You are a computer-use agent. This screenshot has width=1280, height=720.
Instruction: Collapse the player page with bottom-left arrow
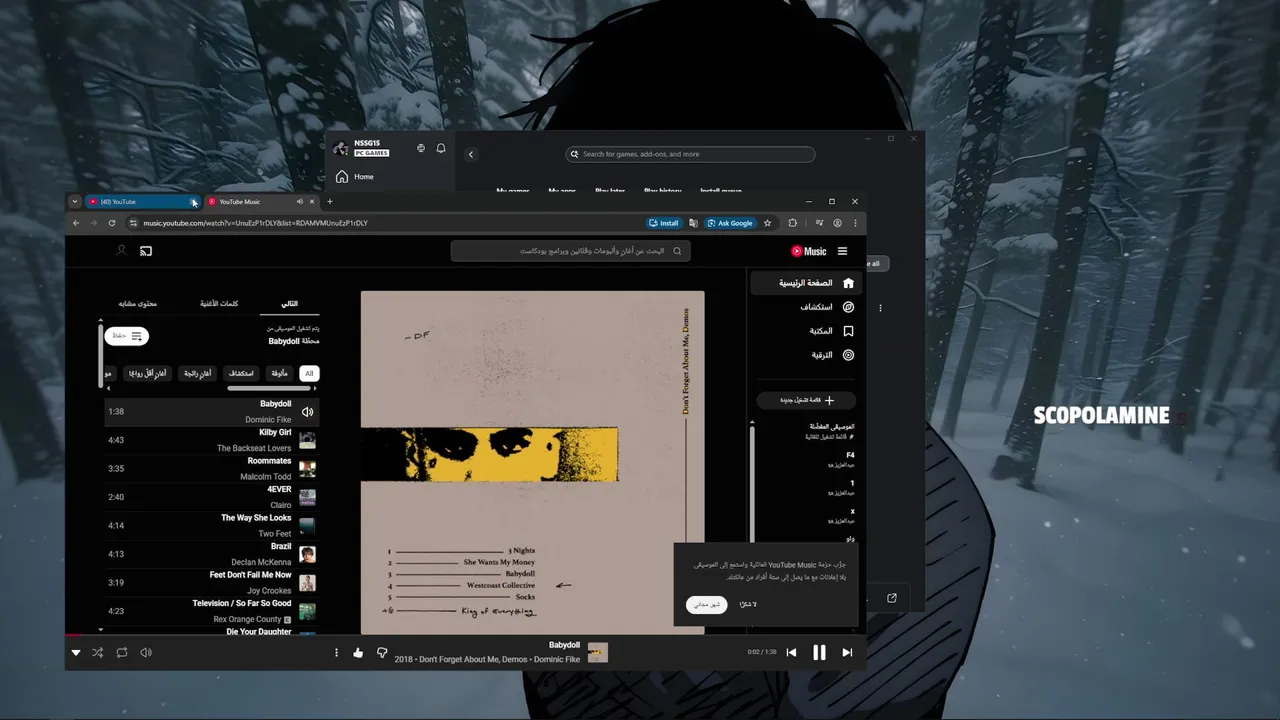coord(75,652)
